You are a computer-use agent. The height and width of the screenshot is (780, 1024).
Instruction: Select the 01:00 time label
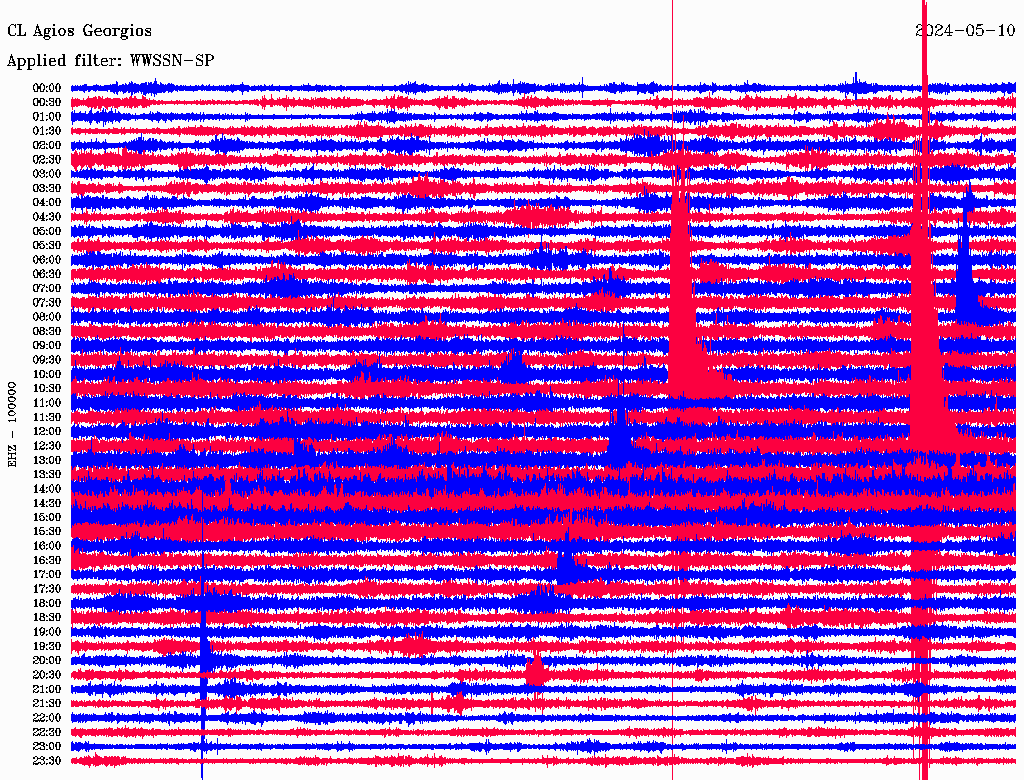point(47,116)
